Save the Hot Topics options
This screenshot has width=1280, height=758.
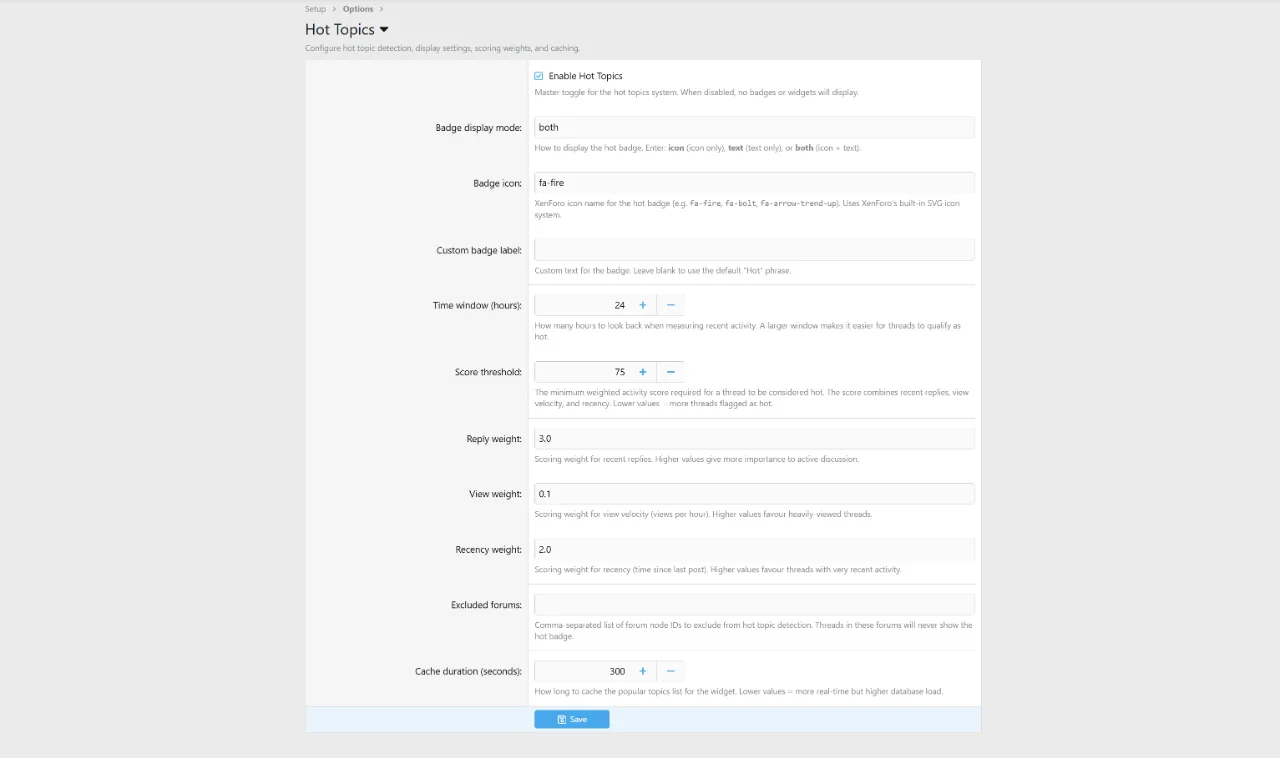(x=571, y=719)
